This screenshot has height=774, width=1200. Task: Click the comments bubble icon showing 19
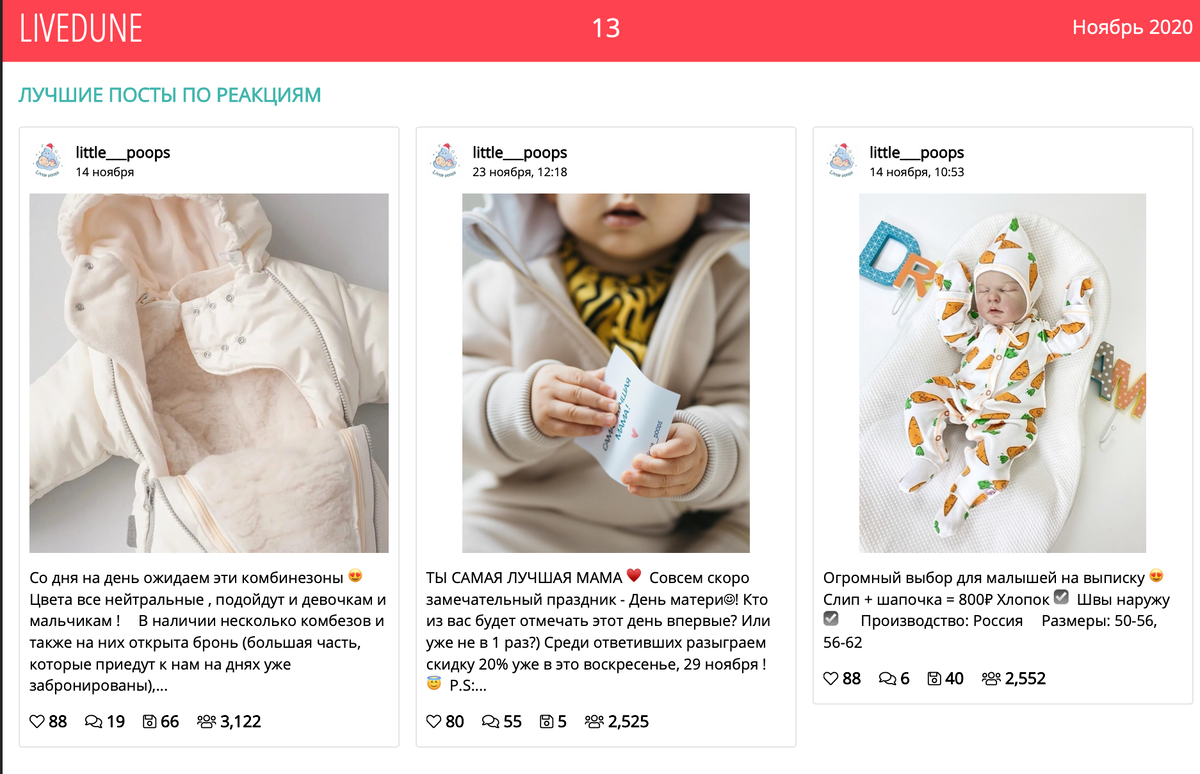coord(94,721)
